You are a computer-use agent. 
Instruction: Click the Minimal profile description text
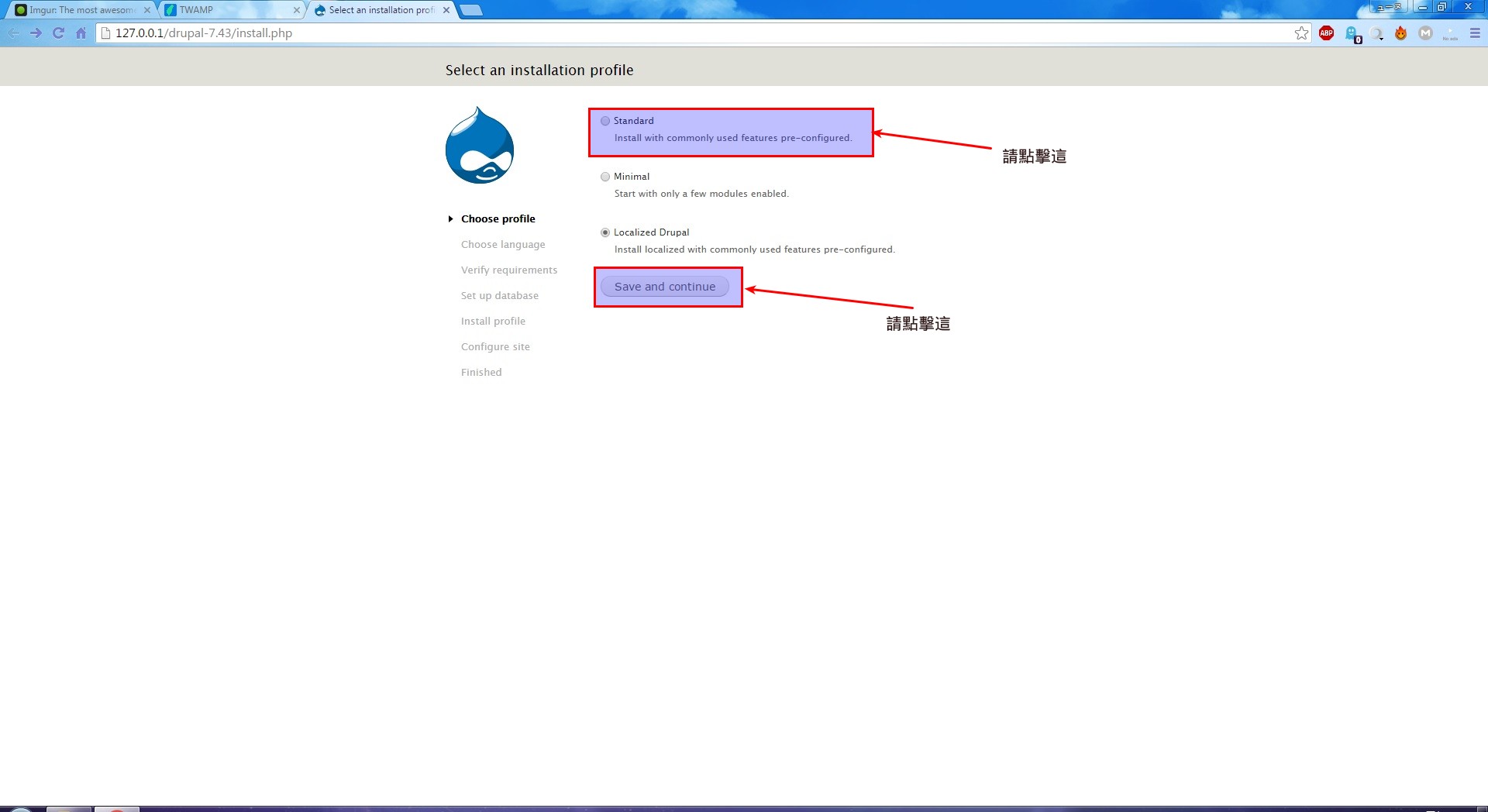pos(701,194)
